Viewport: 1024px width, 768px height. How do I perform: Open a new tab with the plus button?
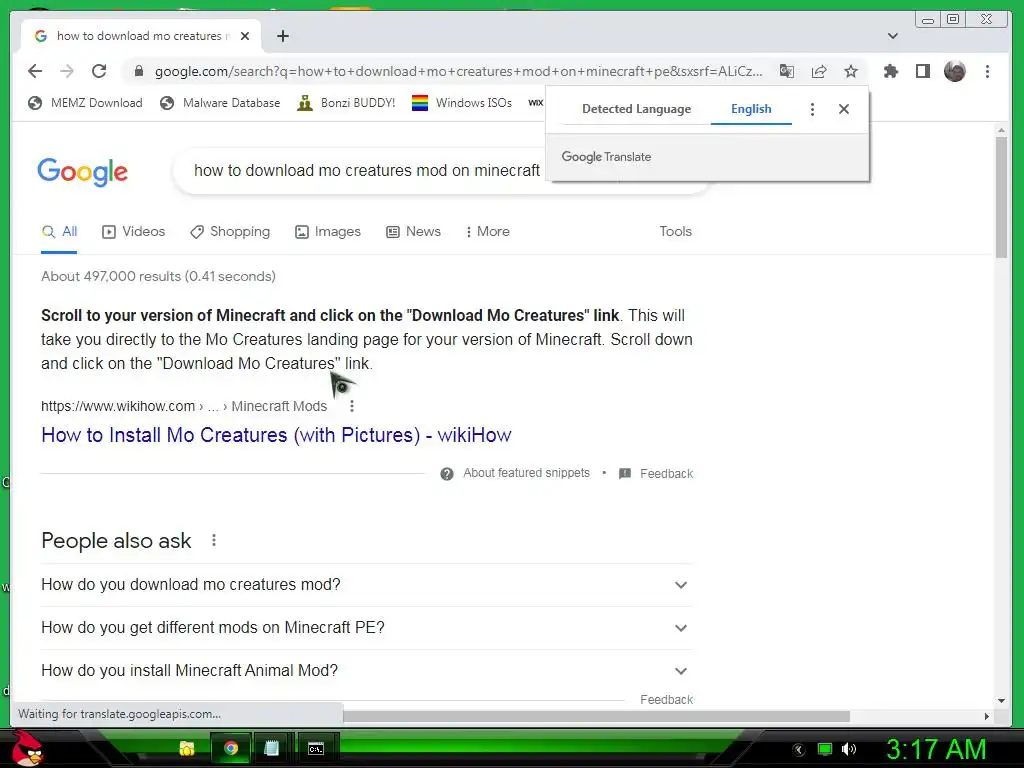(283, 36)
